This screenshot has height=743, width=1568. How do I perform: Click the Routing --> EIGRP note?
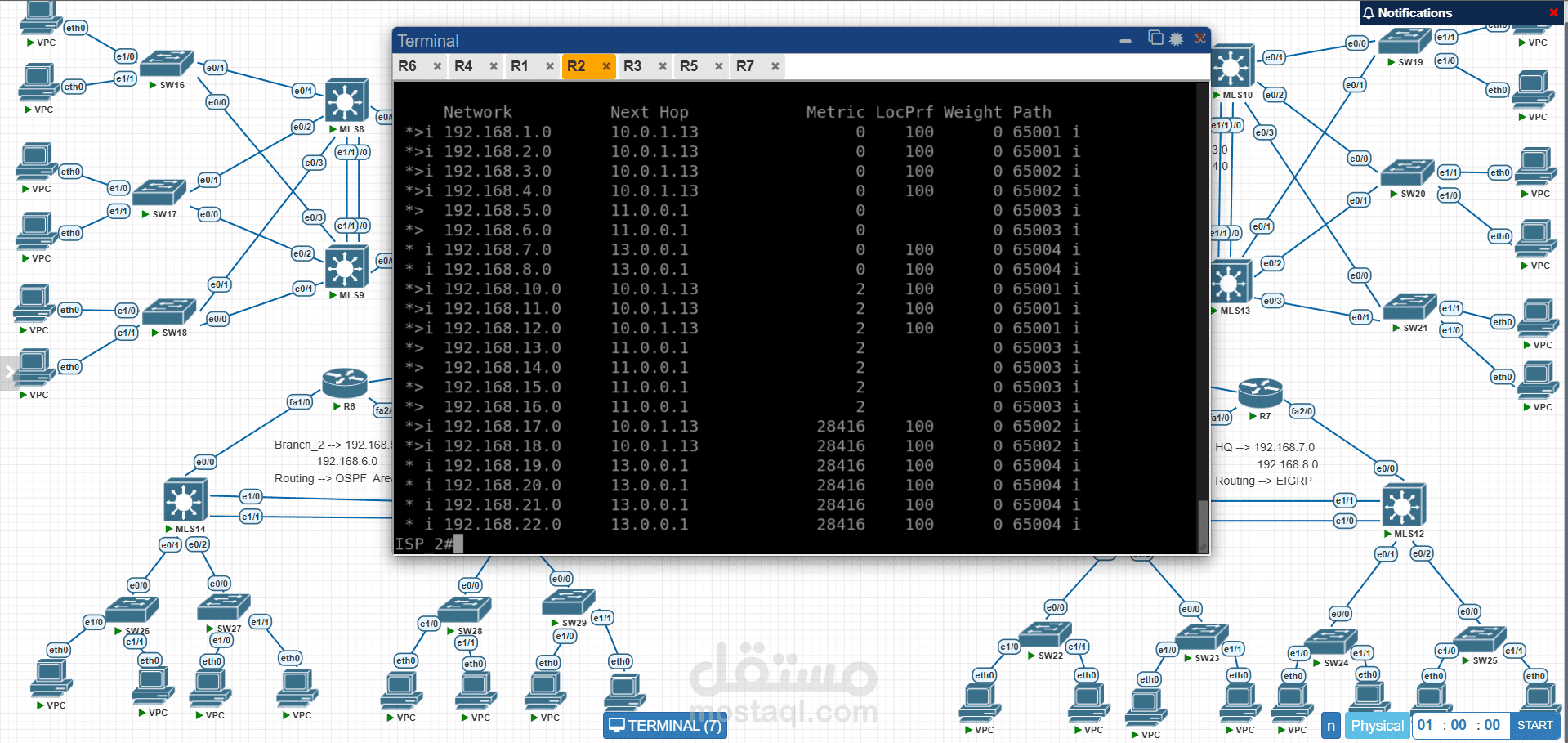click(x=1263, y=481)
